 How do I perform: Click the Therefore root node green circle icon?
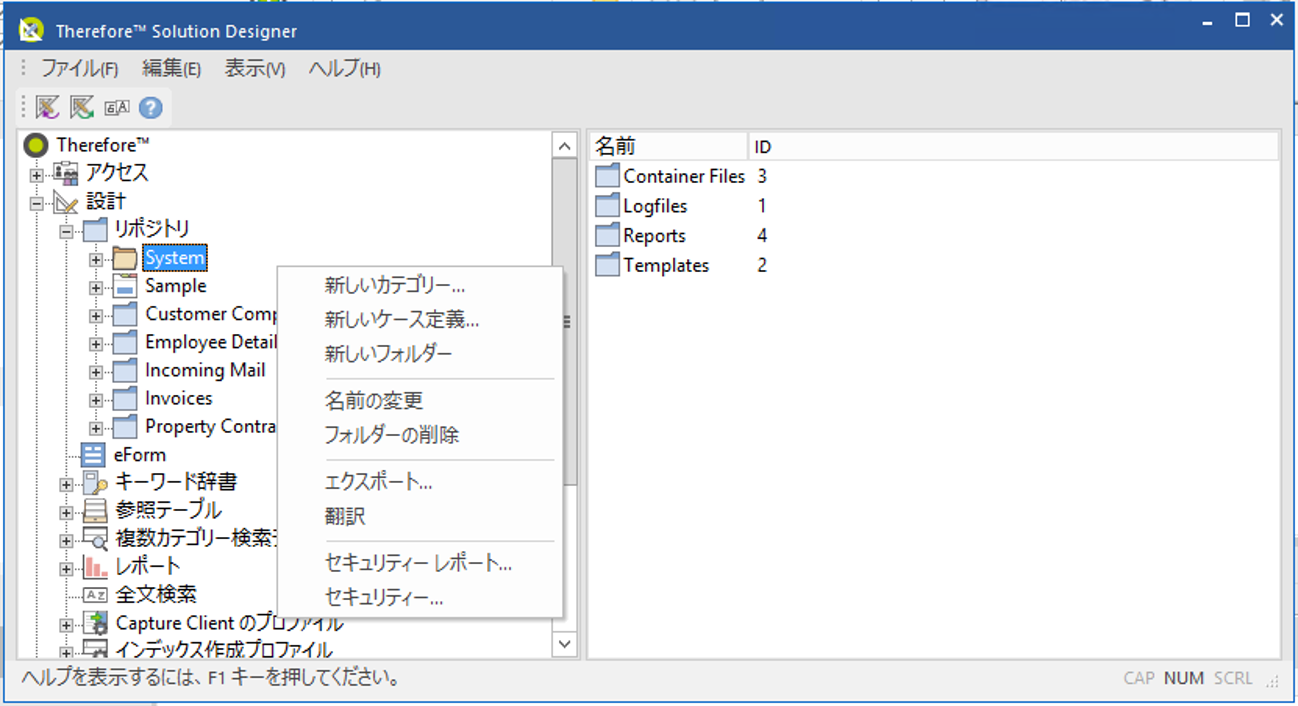coord(36,146)
